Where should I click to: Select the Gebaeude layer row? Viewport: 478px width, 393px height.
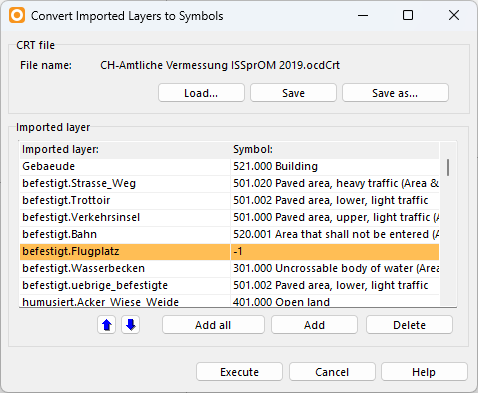pos(229,166)
